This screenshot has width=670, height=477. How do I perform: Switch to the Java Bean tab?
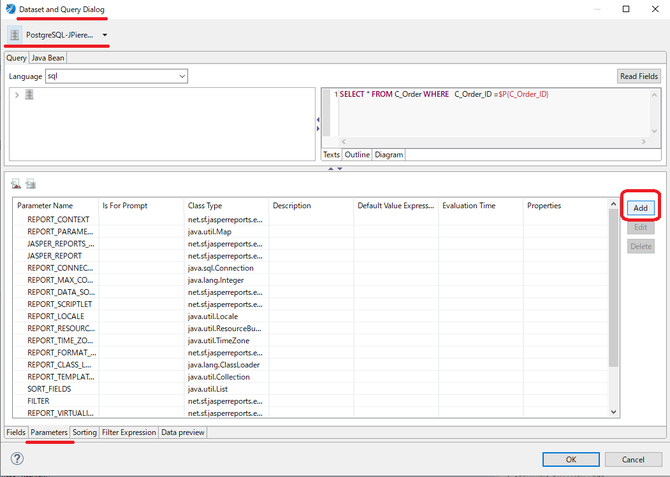(49, 58)
